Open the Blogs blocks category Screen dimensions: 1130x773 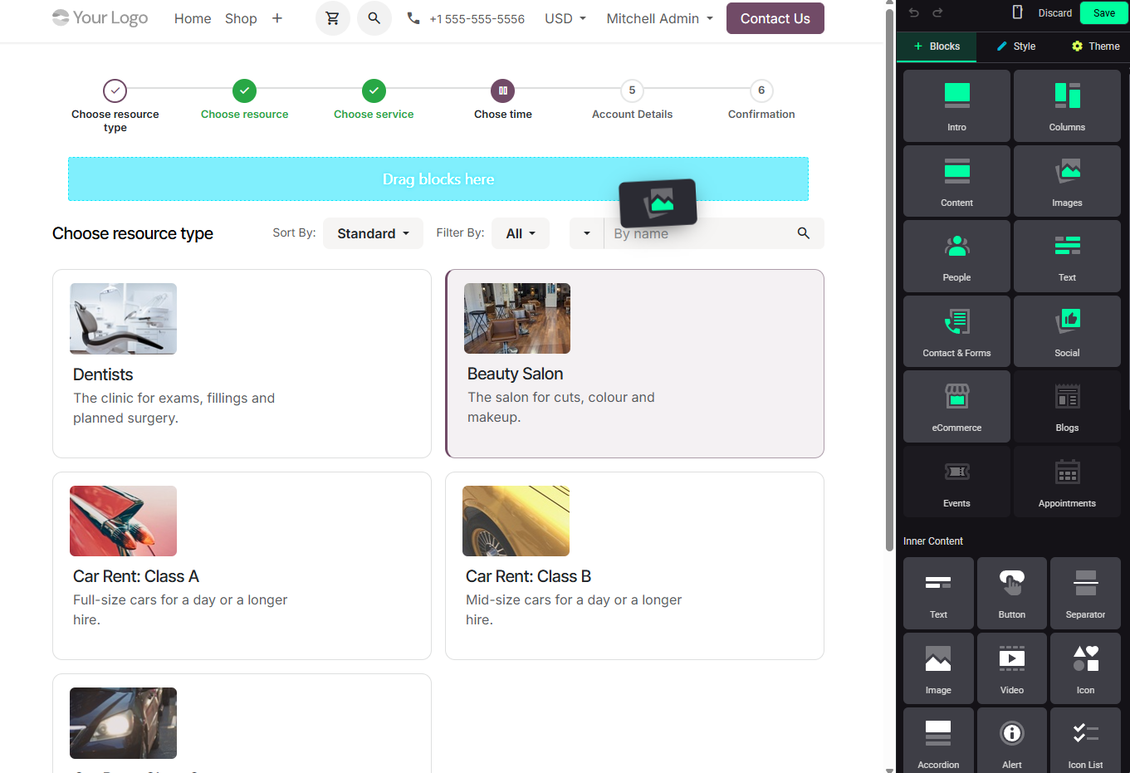tap(1067, 406)
